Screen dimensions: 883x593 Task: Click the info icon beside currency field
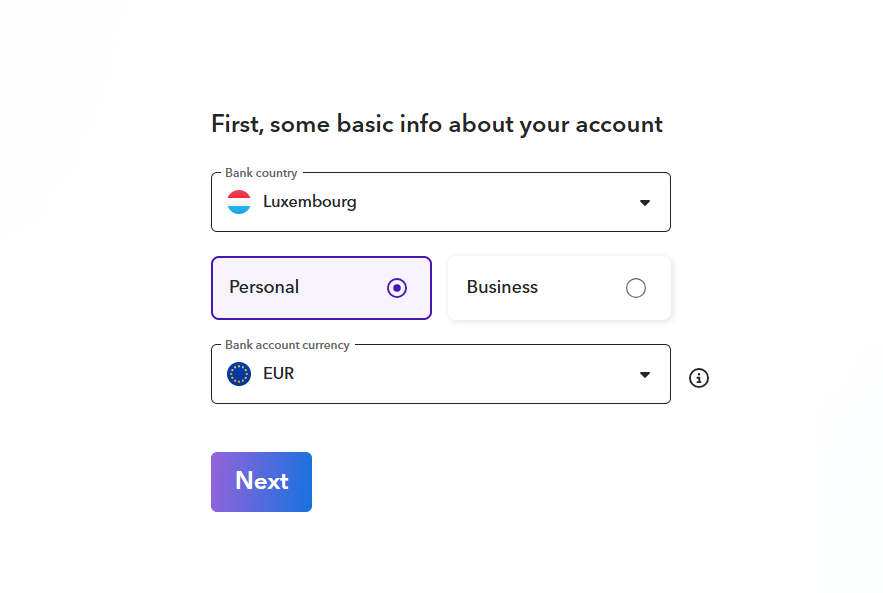click(699, 378)
